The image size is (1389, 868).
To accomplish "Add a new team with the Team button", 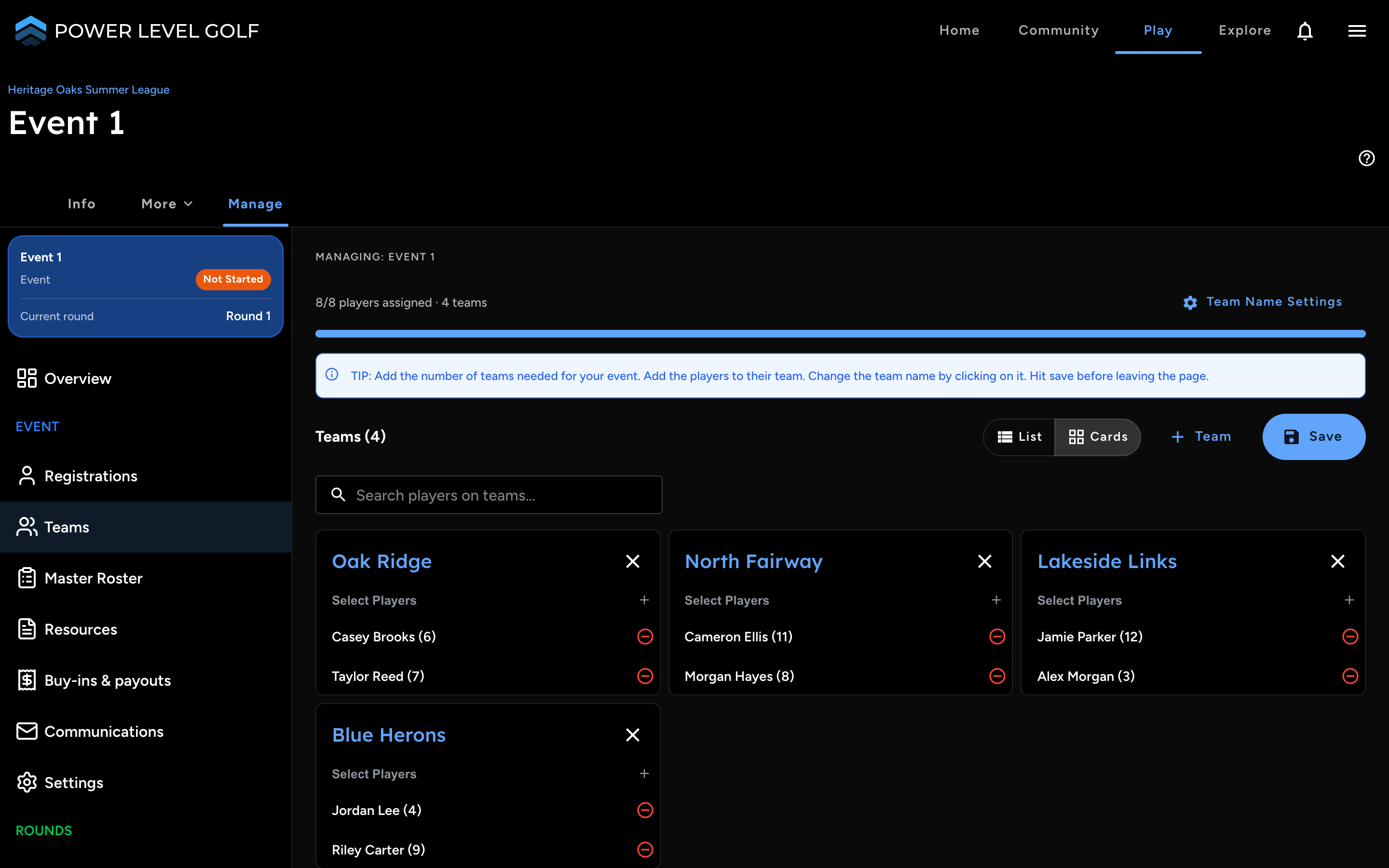I will 1201,437.
